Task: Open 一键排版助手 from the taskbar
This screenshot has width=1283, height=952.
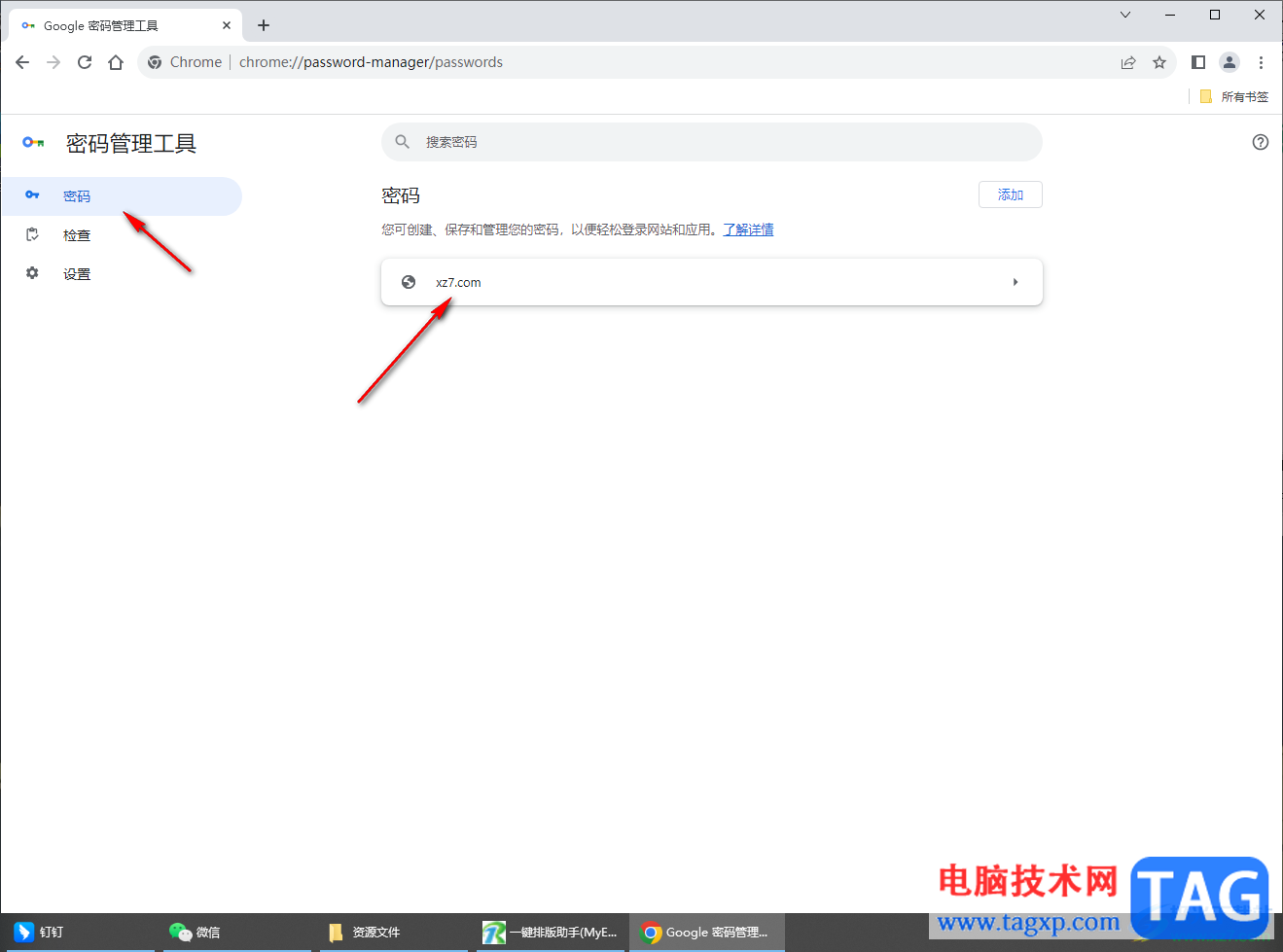Action: point(551,932)
